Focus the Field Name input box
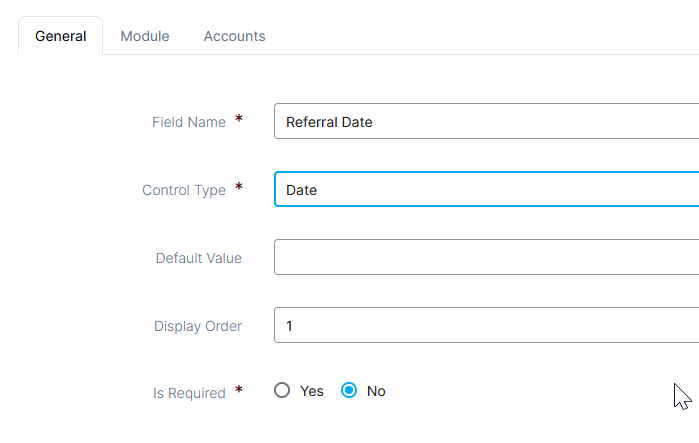Image resolution: width=699 pixels, height=443 pixels. click(x=486, y=122)
